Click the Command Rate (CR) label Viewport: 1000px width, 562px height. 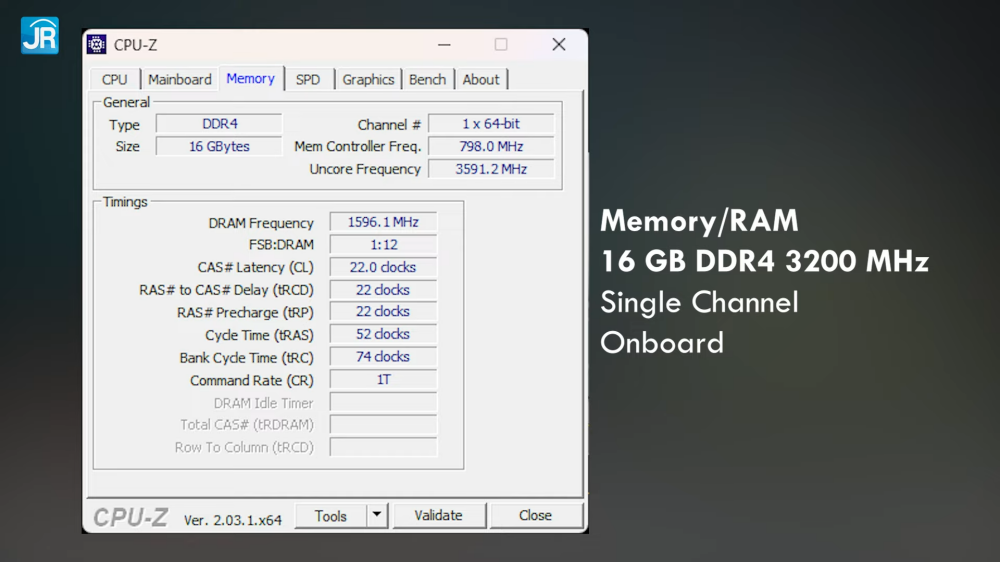(252, 381)
